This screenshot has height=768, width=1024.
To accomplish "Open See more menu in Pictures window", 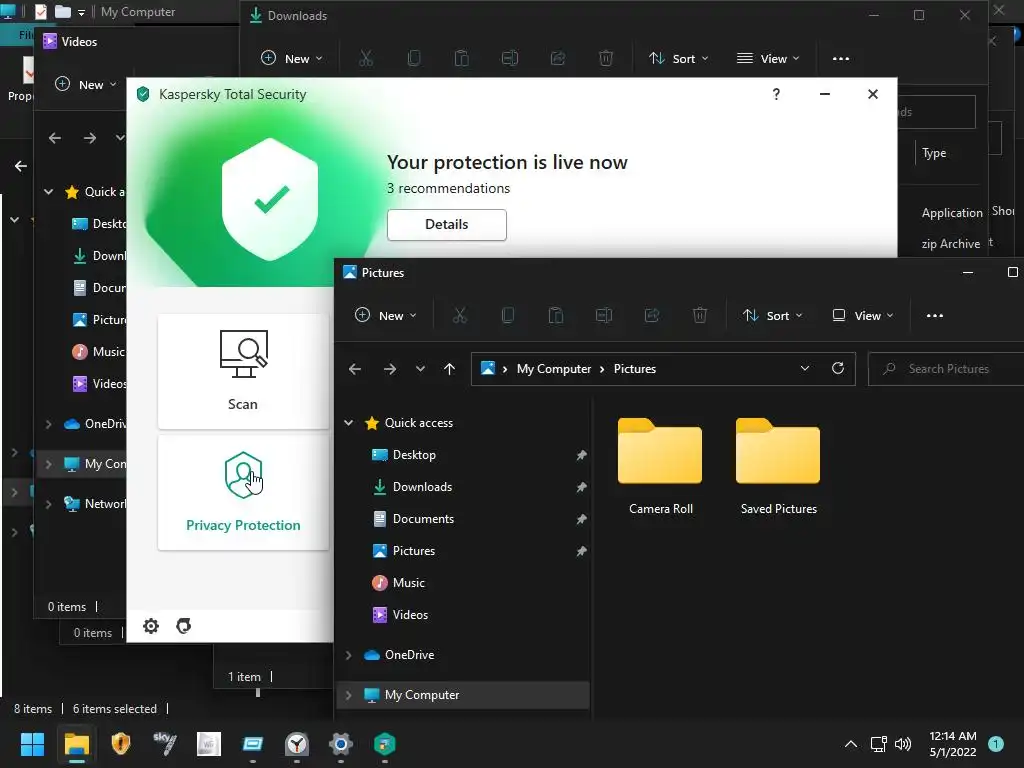I will coord(935,316).
